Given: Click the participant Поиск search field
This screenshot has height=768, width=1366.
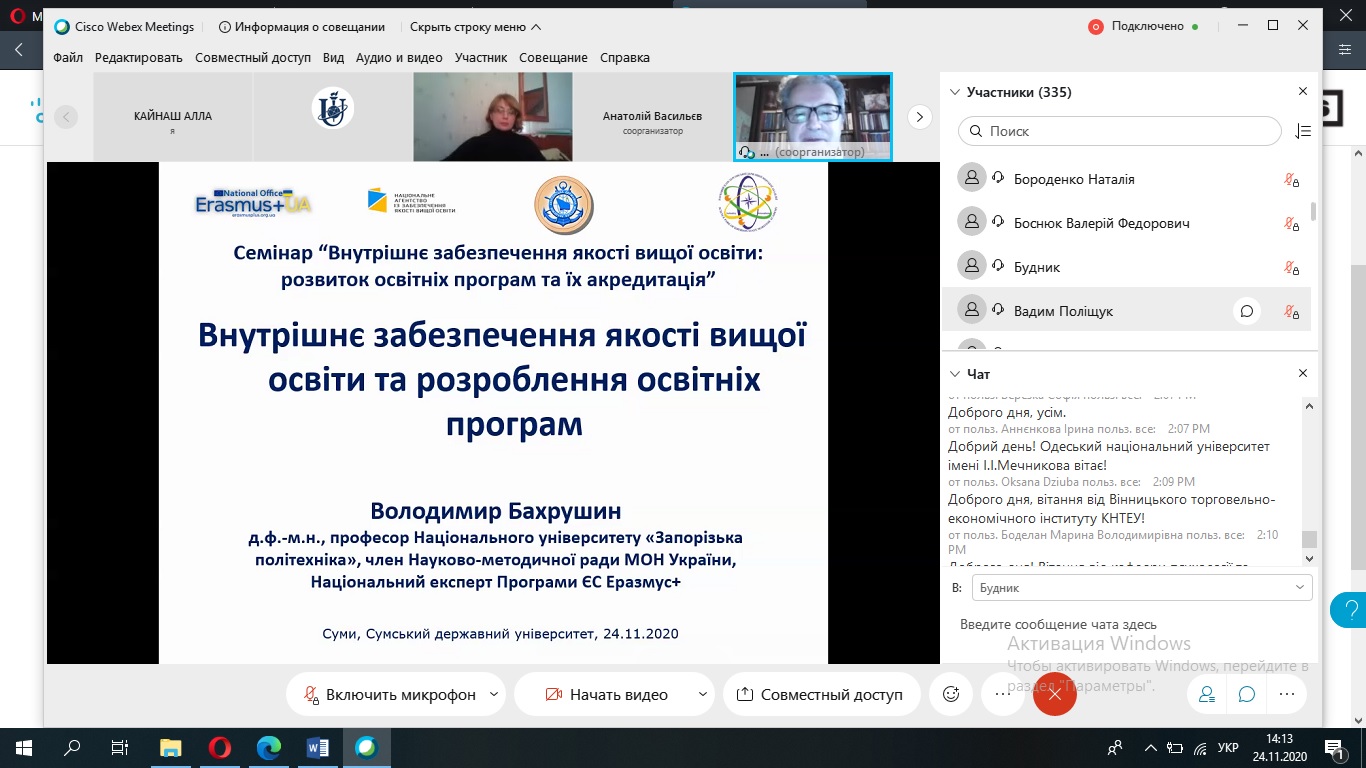Looking at the screenshot, I should click(x=1120, y=131).
